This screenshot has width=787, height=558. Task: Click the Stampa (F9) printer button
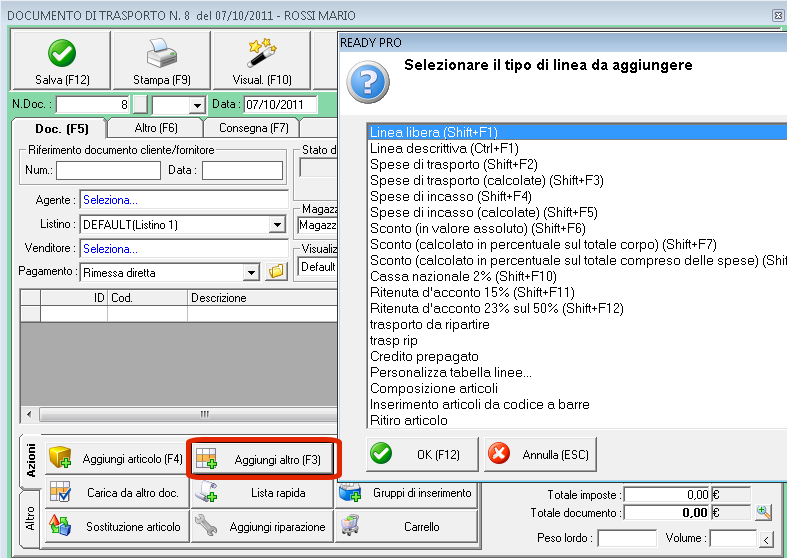[162, 60]
